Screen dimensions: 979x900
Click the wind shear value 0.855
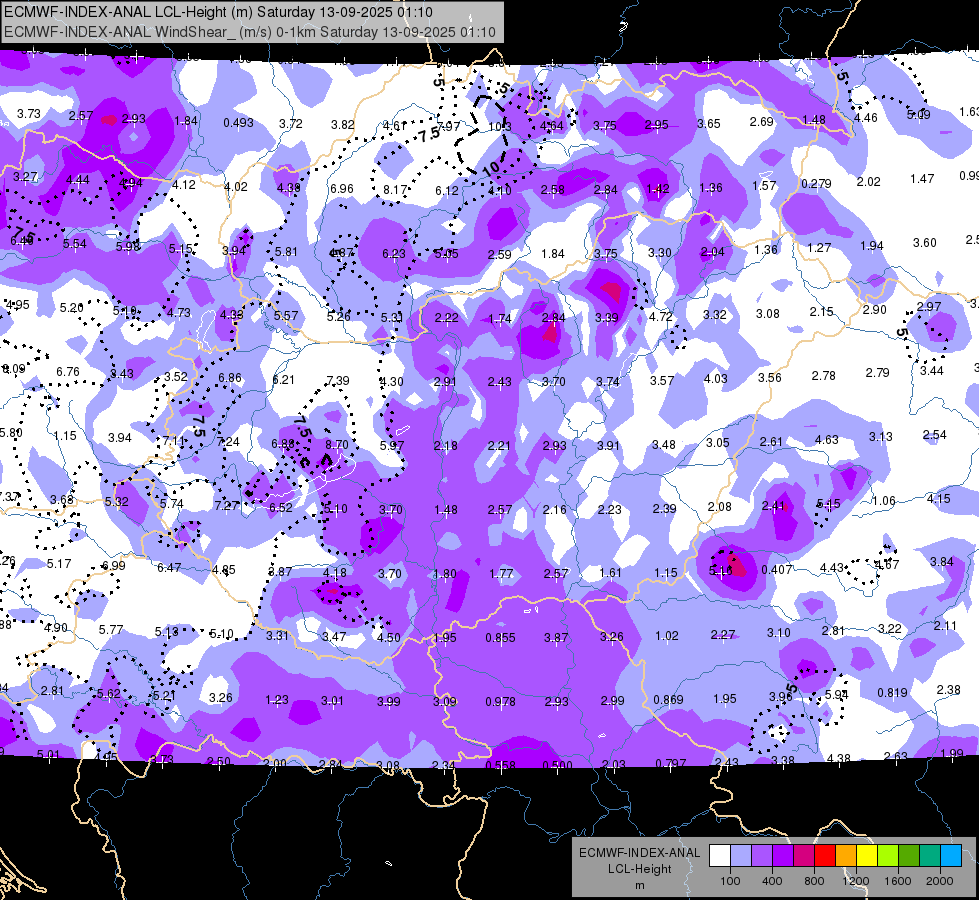point(501,638)
